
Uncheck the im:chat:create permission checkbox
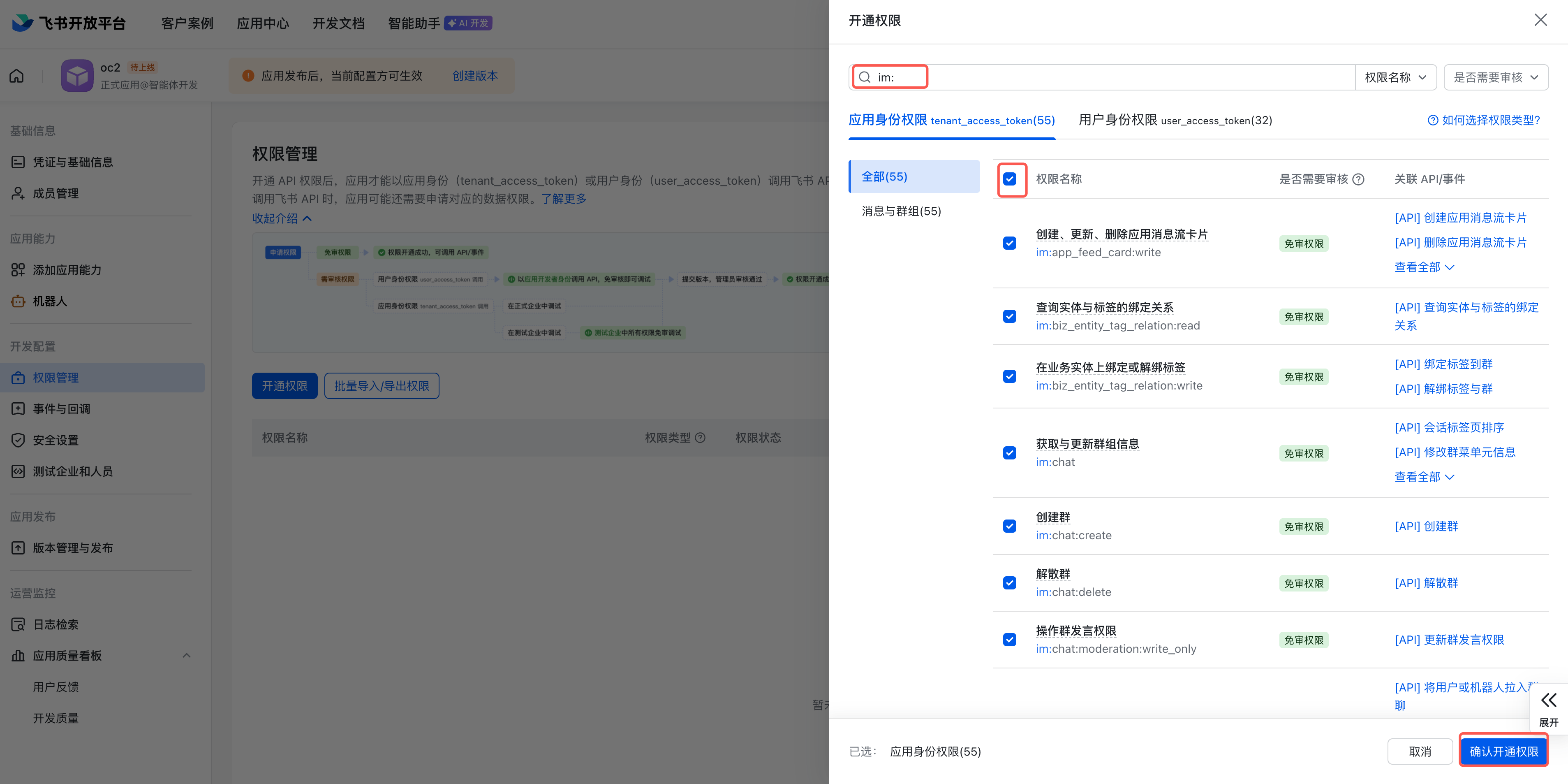(x=1010, y=526)
